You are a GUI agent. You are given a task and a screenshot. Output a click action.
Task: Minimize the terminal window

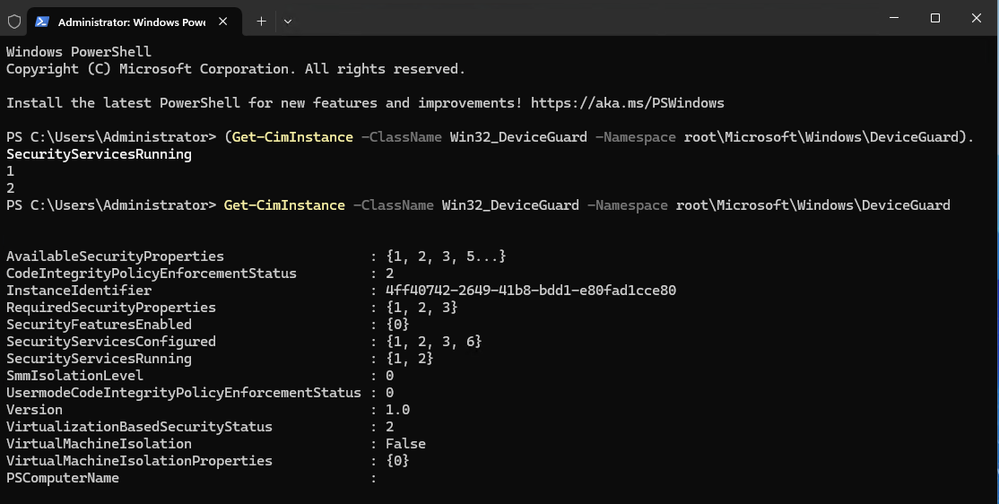point(888,18)
